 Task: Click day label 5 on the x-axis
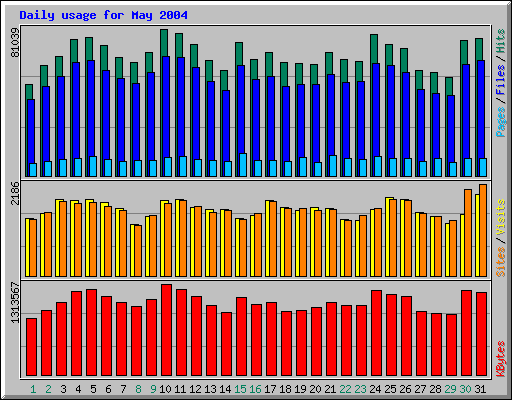(x=93, y=389)
